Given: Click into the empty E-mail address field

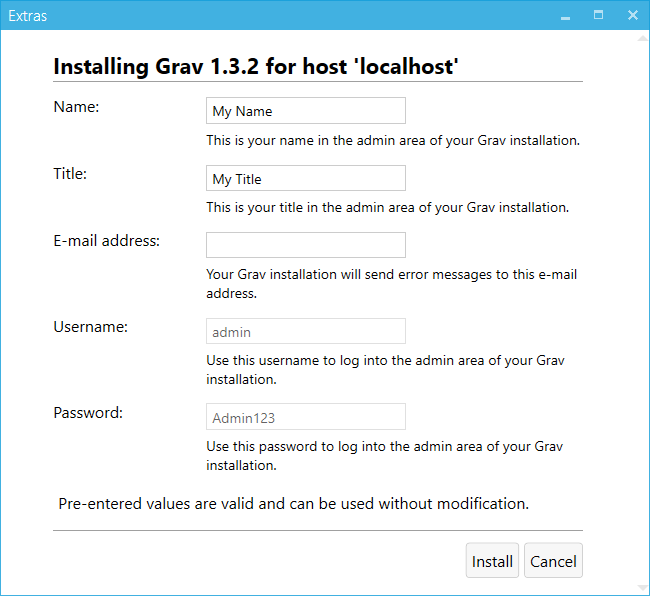Looking at the screenshot, I should tap(307, 246).
